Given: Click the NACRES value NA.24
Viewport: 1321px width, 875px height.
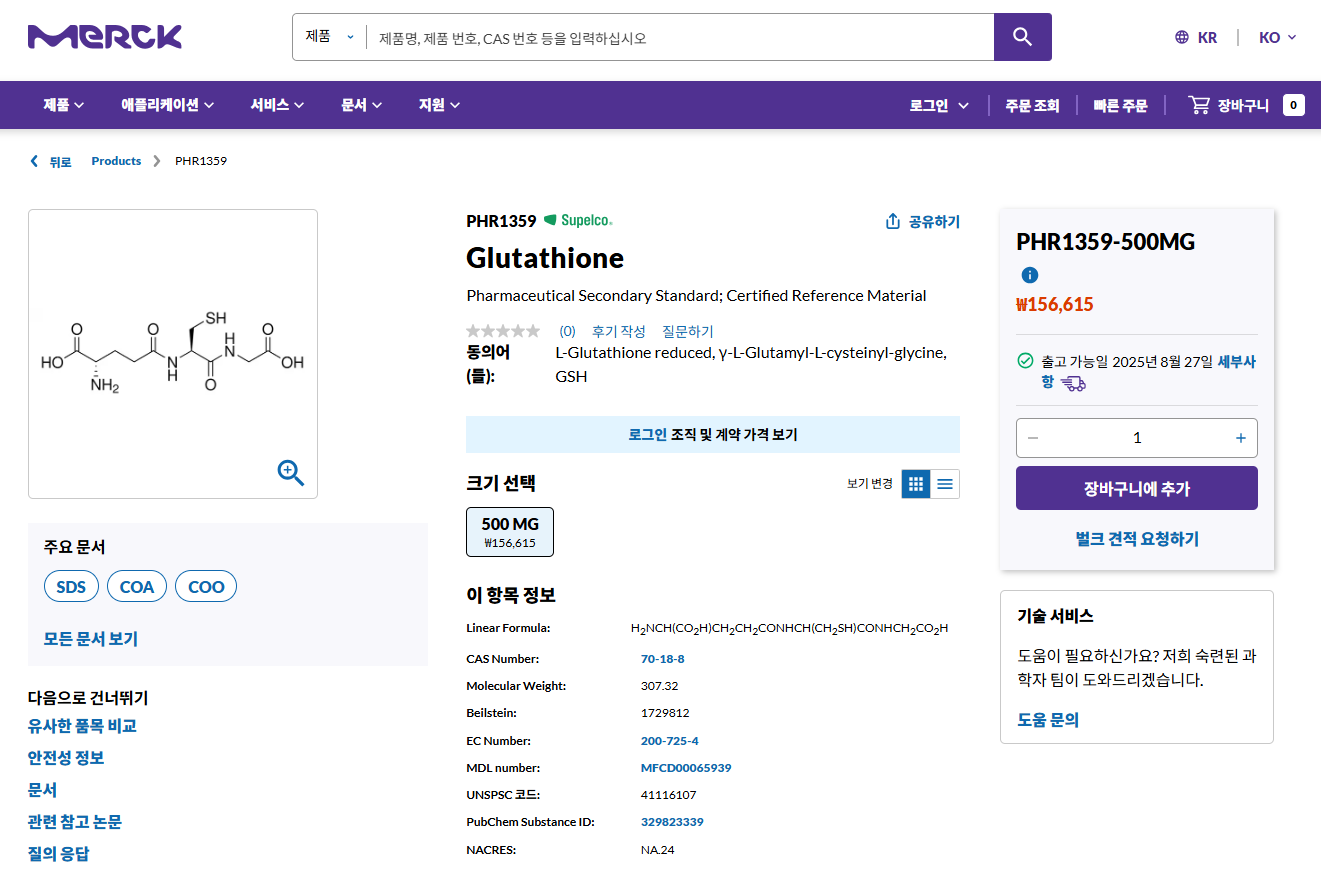Looking at the screenshot, I should pos(657,850).
